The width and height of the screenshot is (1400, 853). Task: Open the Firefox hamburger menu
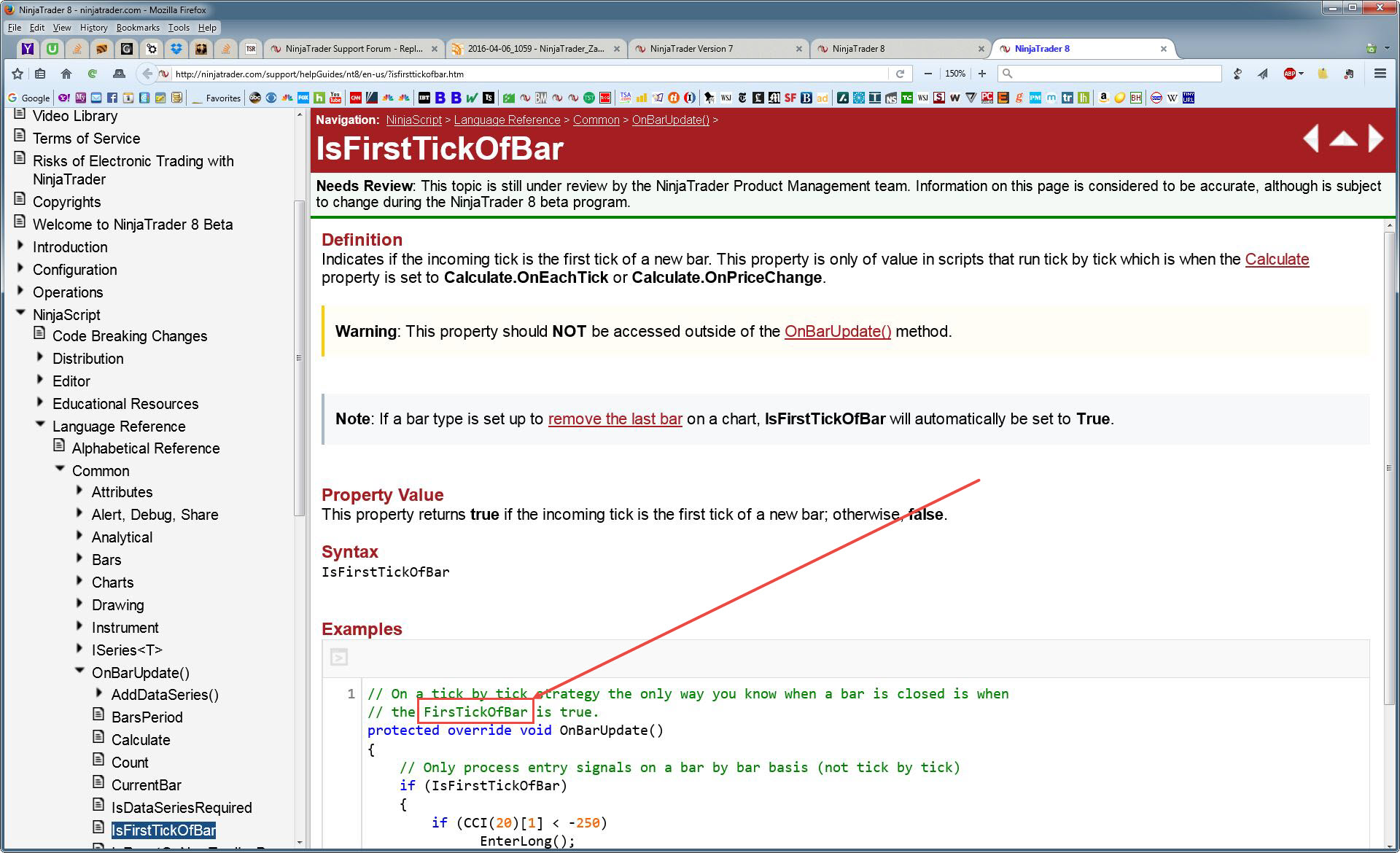[x=1380, y=74]
